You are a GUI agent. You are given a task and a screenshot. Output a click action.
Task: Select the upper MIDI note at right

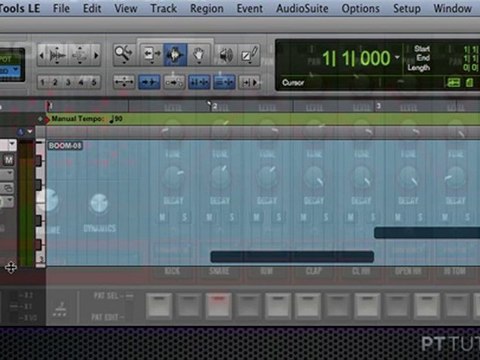[x=427, y=233]
